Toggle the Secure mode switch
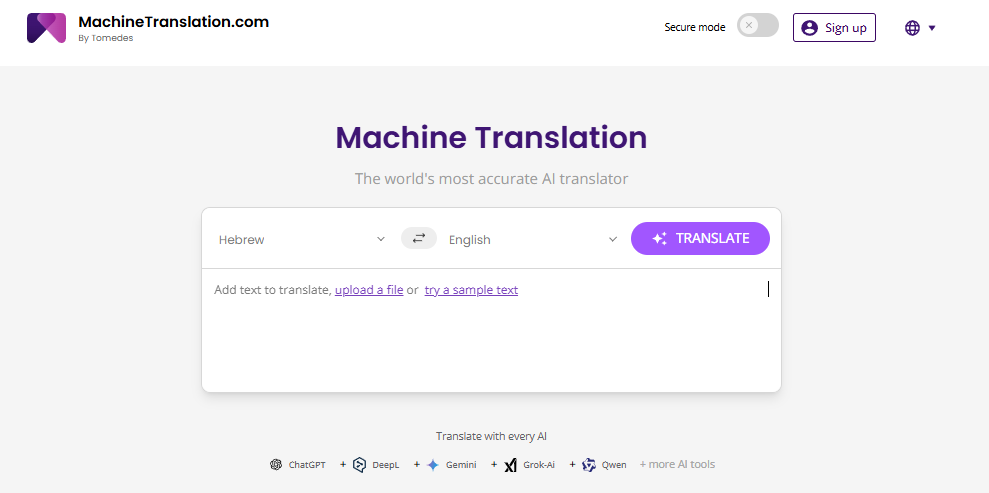Image resolution: width=989 pixels, height=493 pixels. (x=758, y=25)
